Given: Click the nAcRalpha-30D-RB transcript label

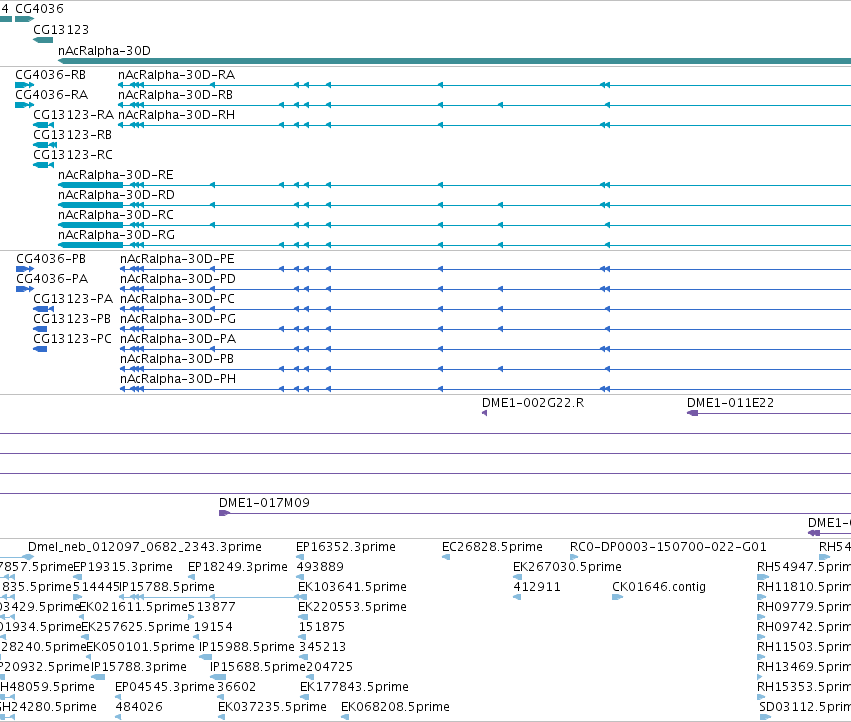Looking at the screenshot, I should point(175,95).
